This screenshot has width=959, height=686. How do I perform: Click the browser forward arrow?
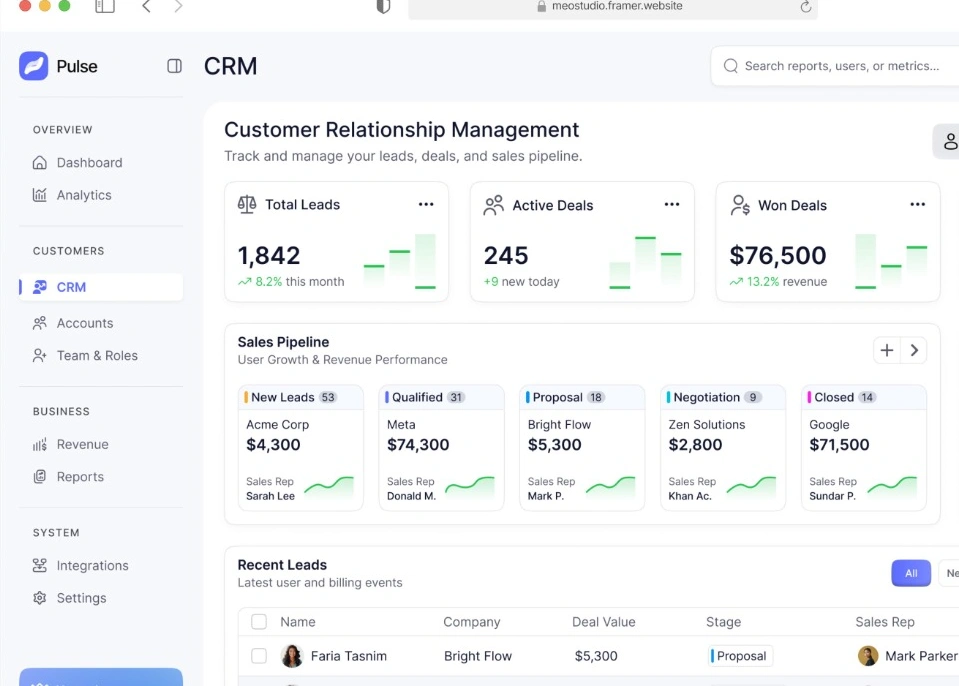click(x=178, y=6)
